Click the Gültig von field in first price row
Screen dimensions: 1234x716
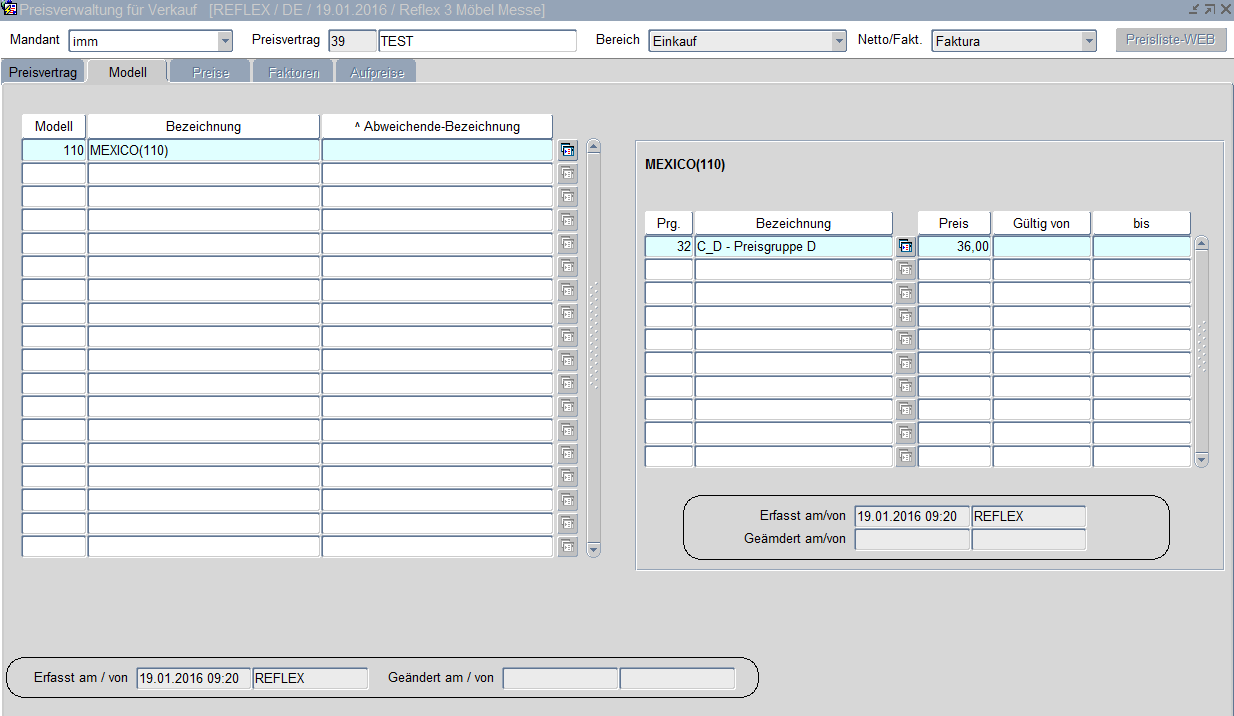click(1041, 246)
